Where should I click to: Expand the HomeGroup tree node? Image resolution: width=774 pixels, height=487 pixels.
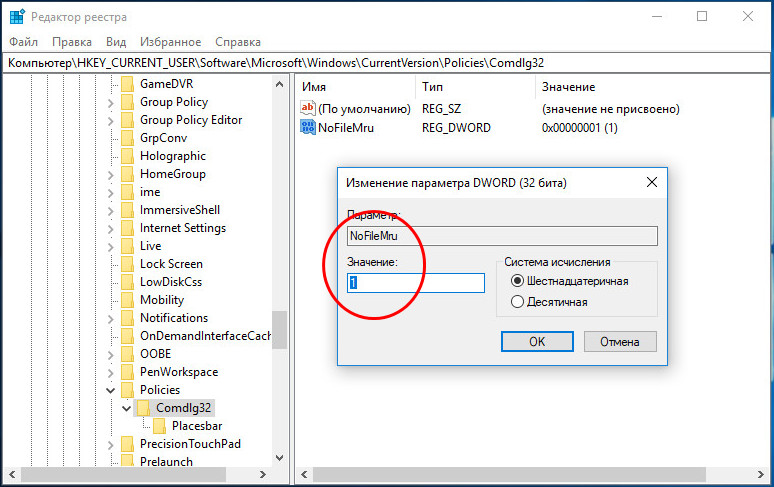[x=111, y=175]
